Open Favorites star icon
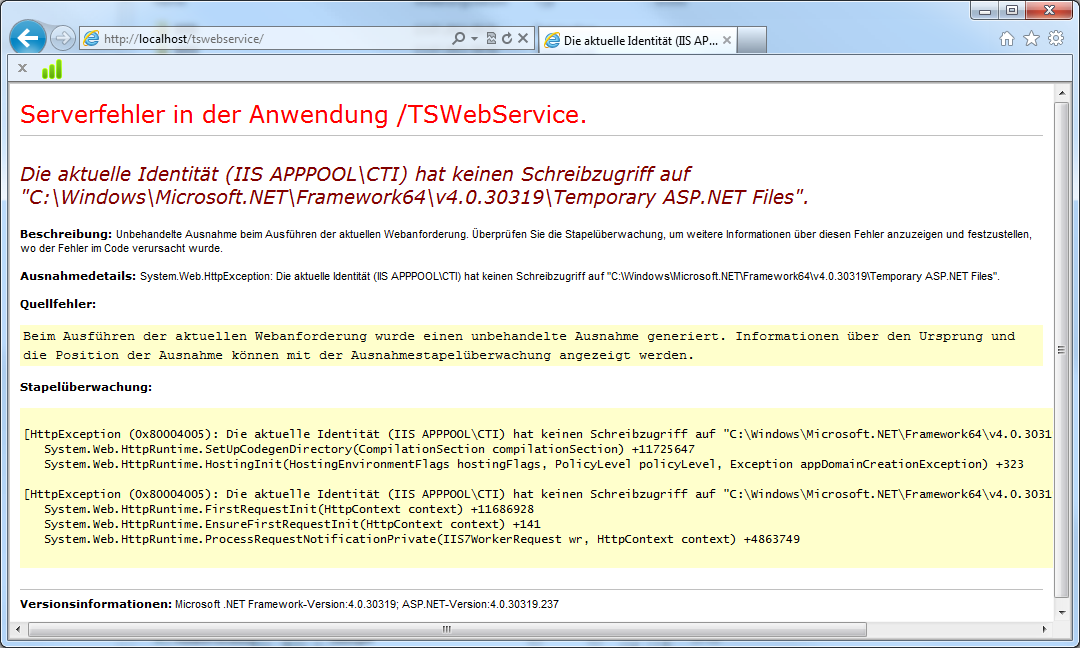Screen dimensions: 1080x648 point(1031,39)
